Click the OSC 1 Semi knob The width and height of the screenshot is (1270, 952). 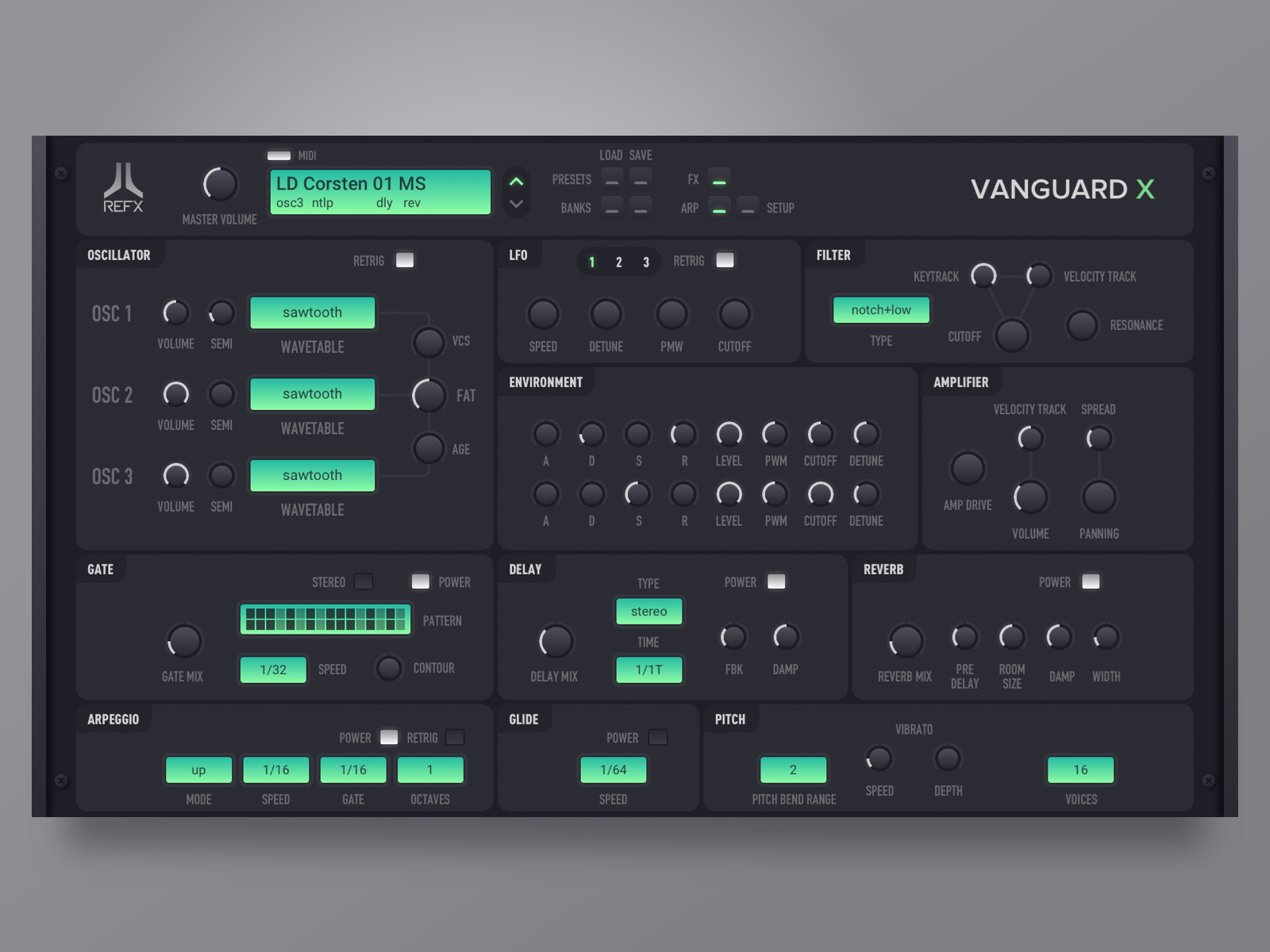[x=221, y=313]
